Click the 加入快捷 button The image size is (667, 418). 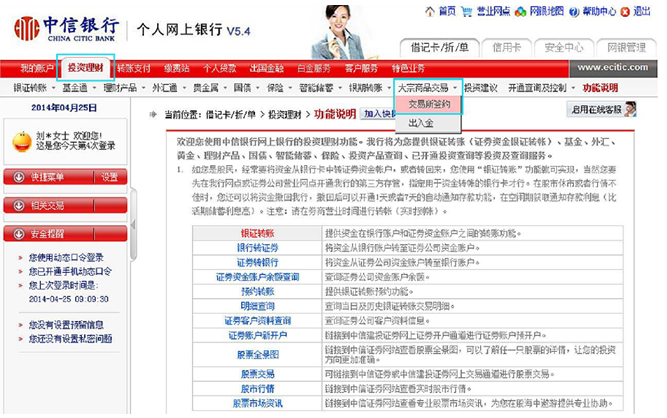(378, 114)
